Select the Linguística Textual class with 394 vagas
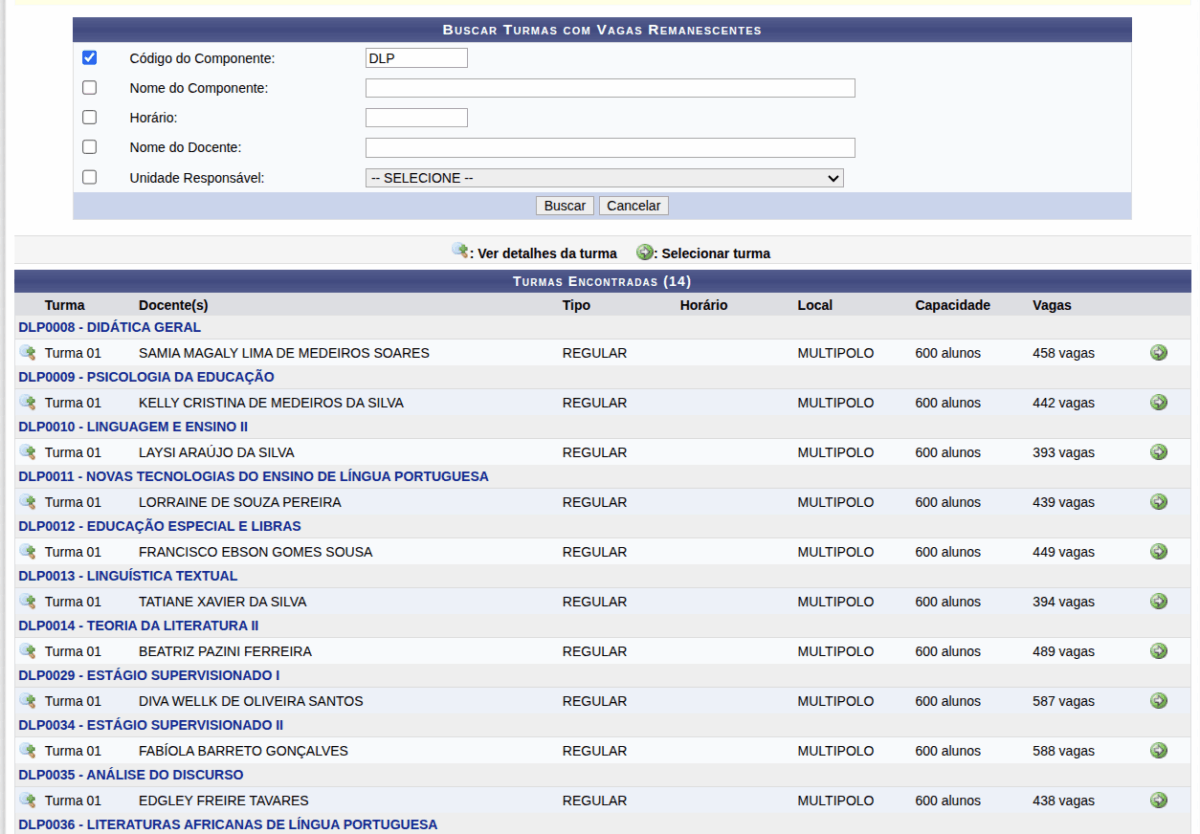 (1159, 601)
